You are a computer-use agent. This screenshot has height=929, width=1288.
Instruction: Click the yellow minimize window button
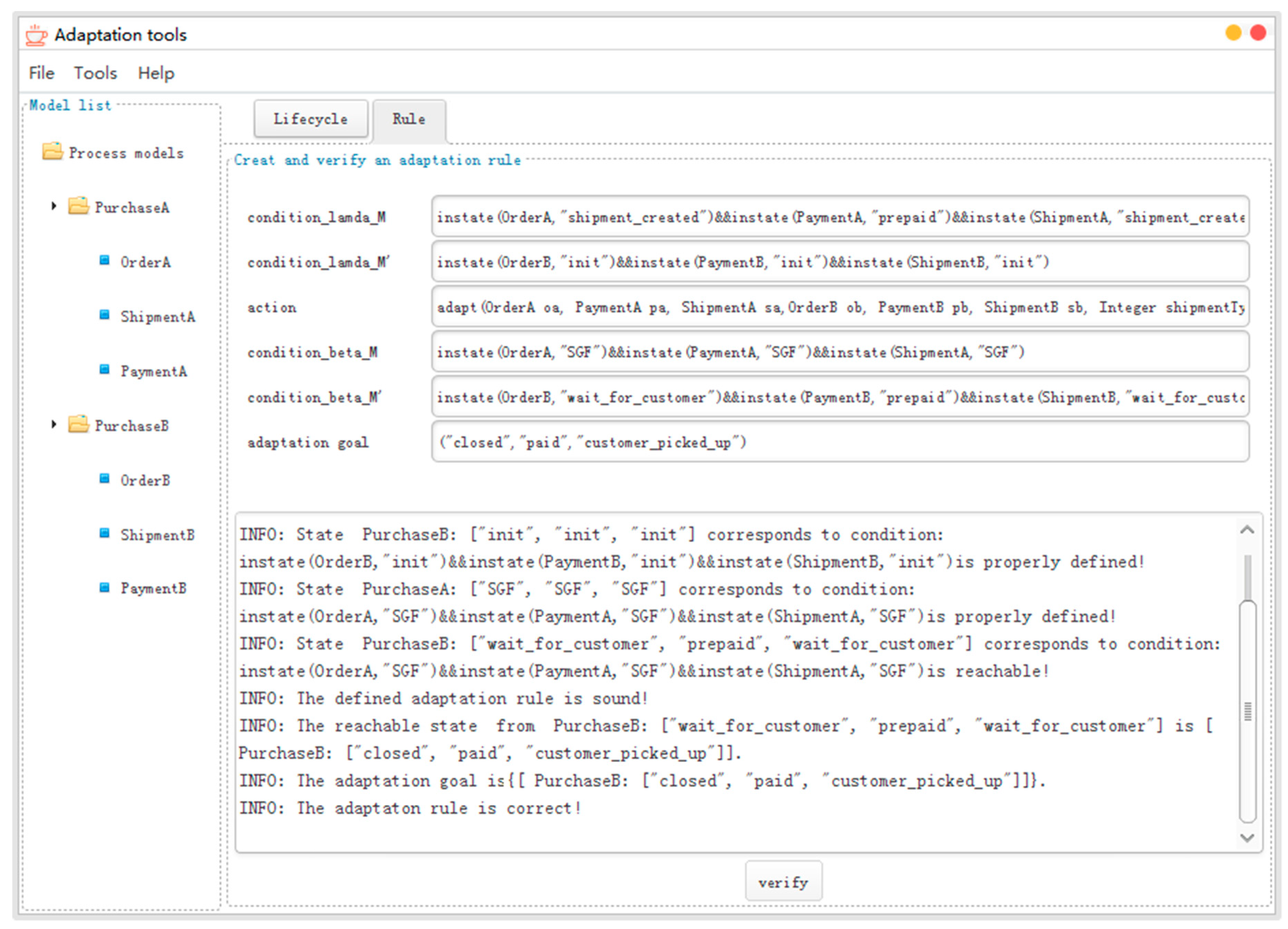1233,33
